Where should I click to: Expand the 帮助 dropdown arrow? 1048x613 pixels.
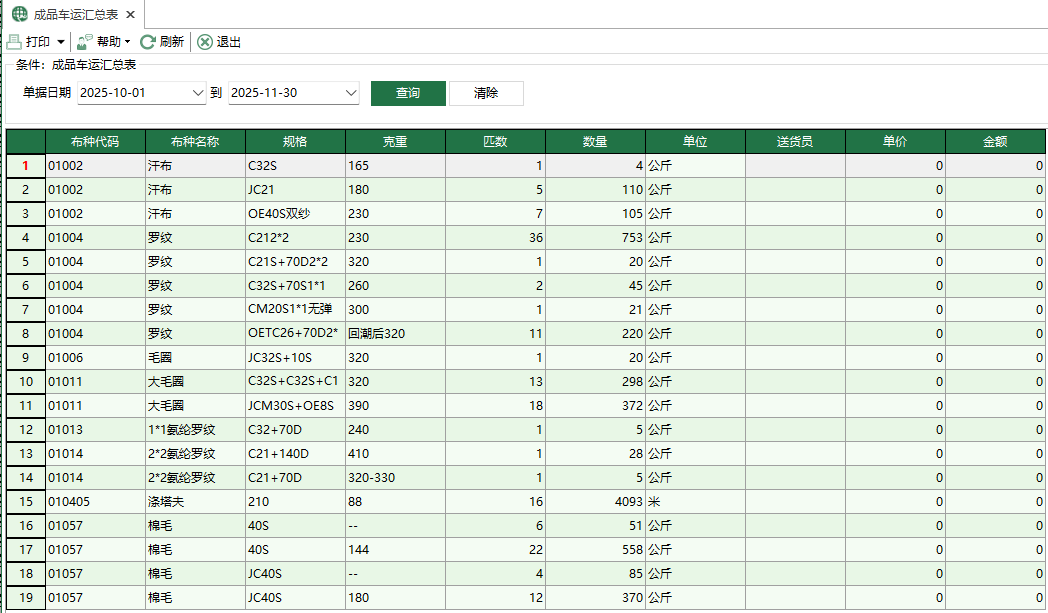(x=128, y=42)
